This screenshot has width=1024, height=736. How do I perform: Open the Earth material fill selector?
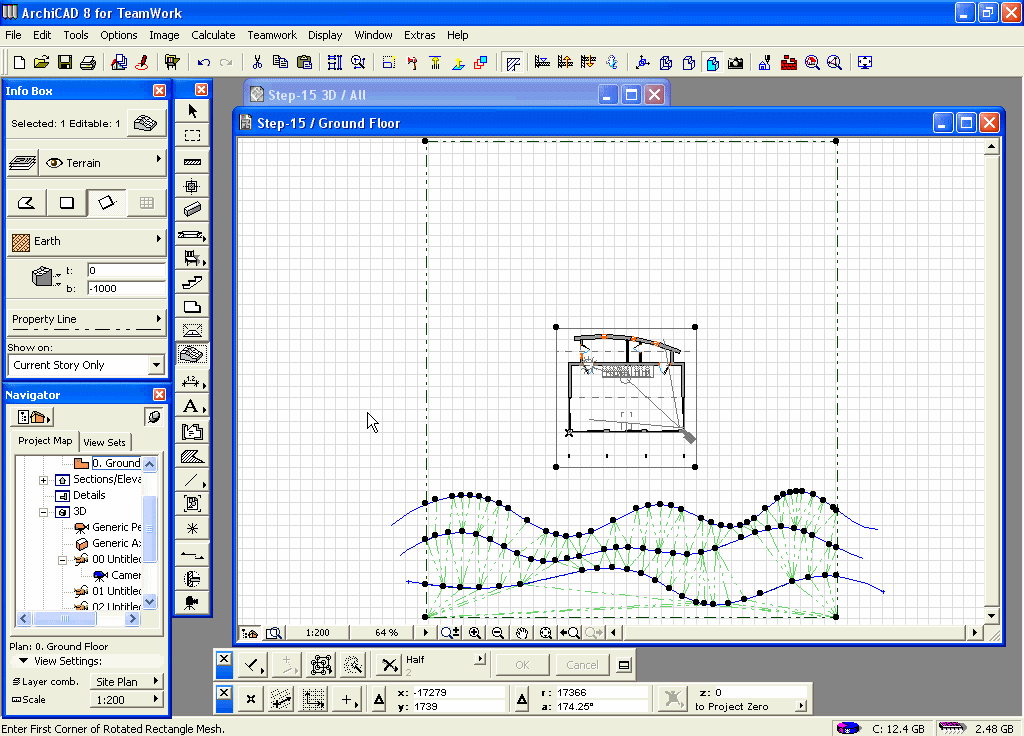(85, 241)
